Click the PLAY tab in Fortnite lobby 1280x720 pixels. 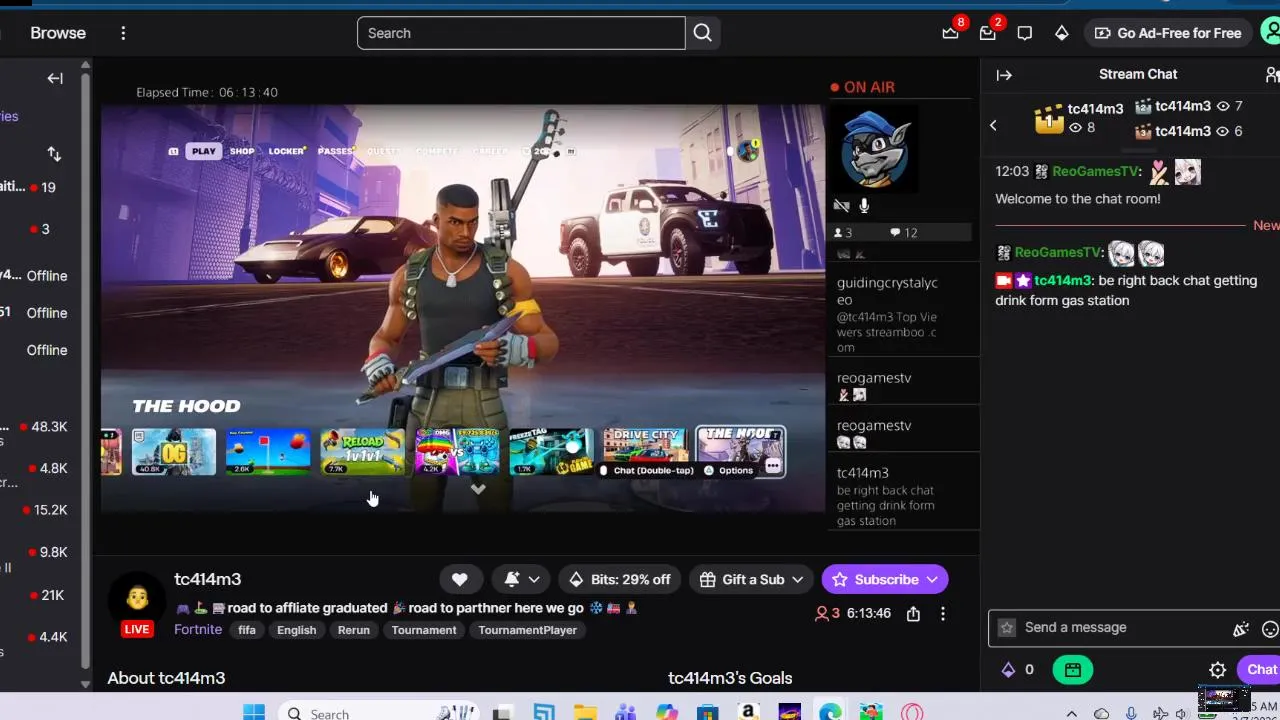204,151
